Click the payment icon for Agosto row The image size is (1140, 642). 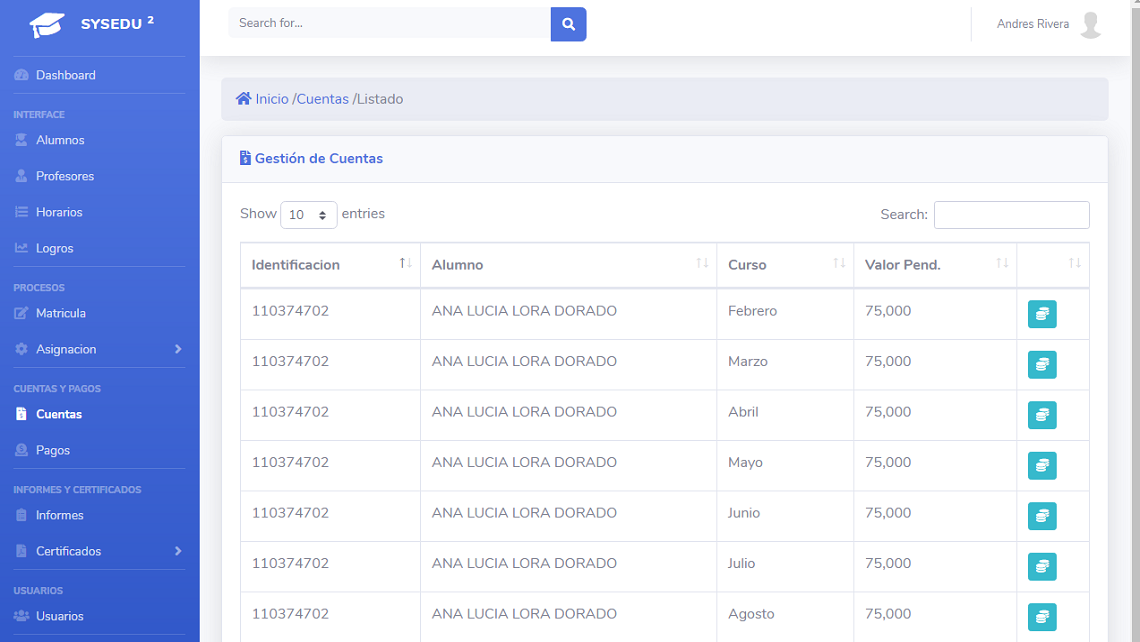1042,617
